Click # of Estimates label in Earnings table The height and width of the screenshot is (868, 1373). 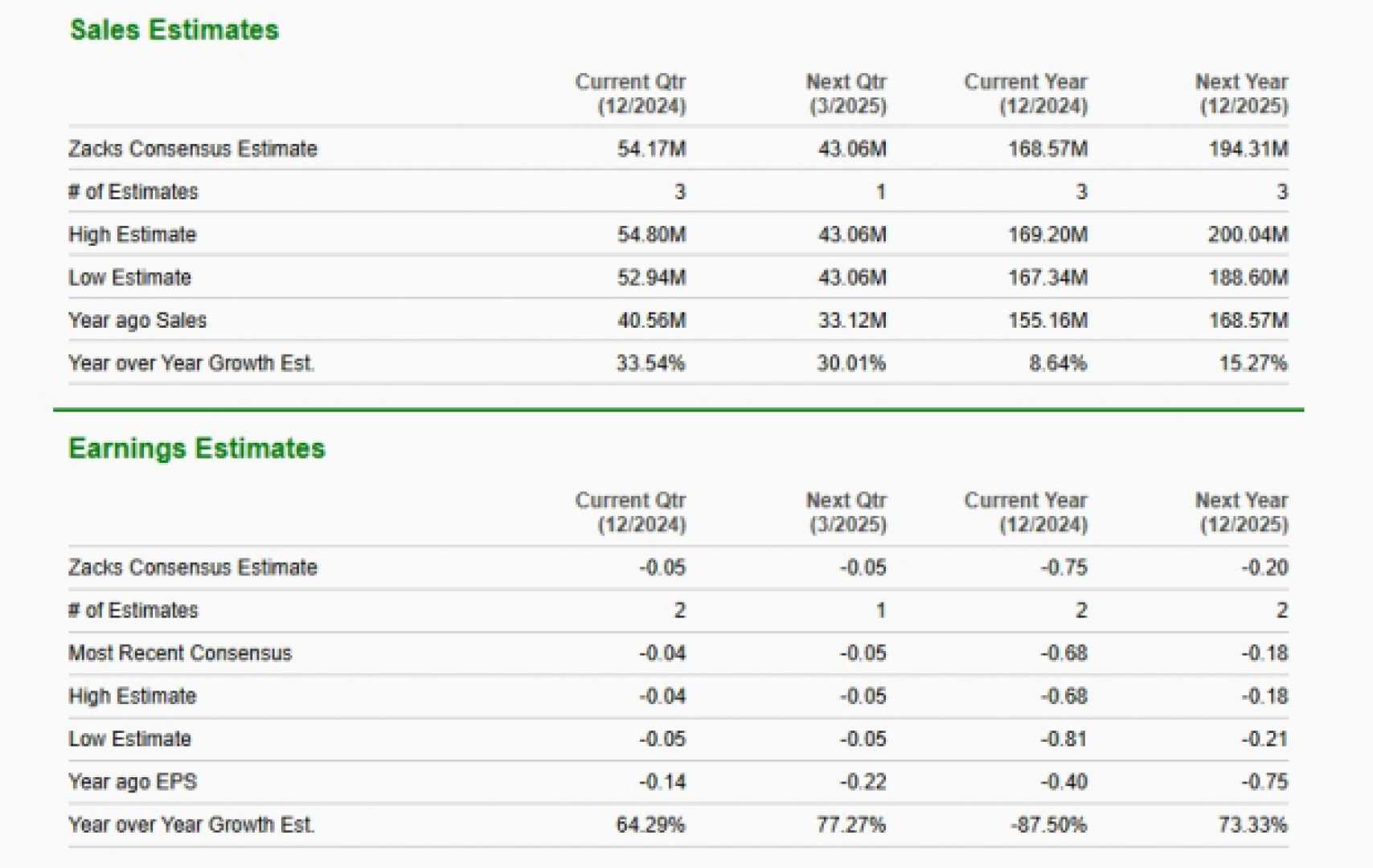(133, 610)
